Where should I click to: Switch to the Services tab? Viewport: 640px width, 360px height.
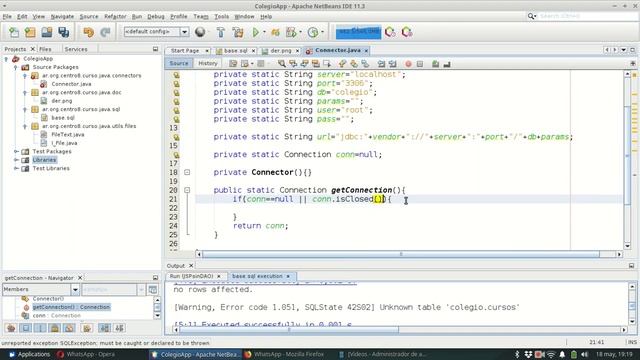(x=76, y=49)
